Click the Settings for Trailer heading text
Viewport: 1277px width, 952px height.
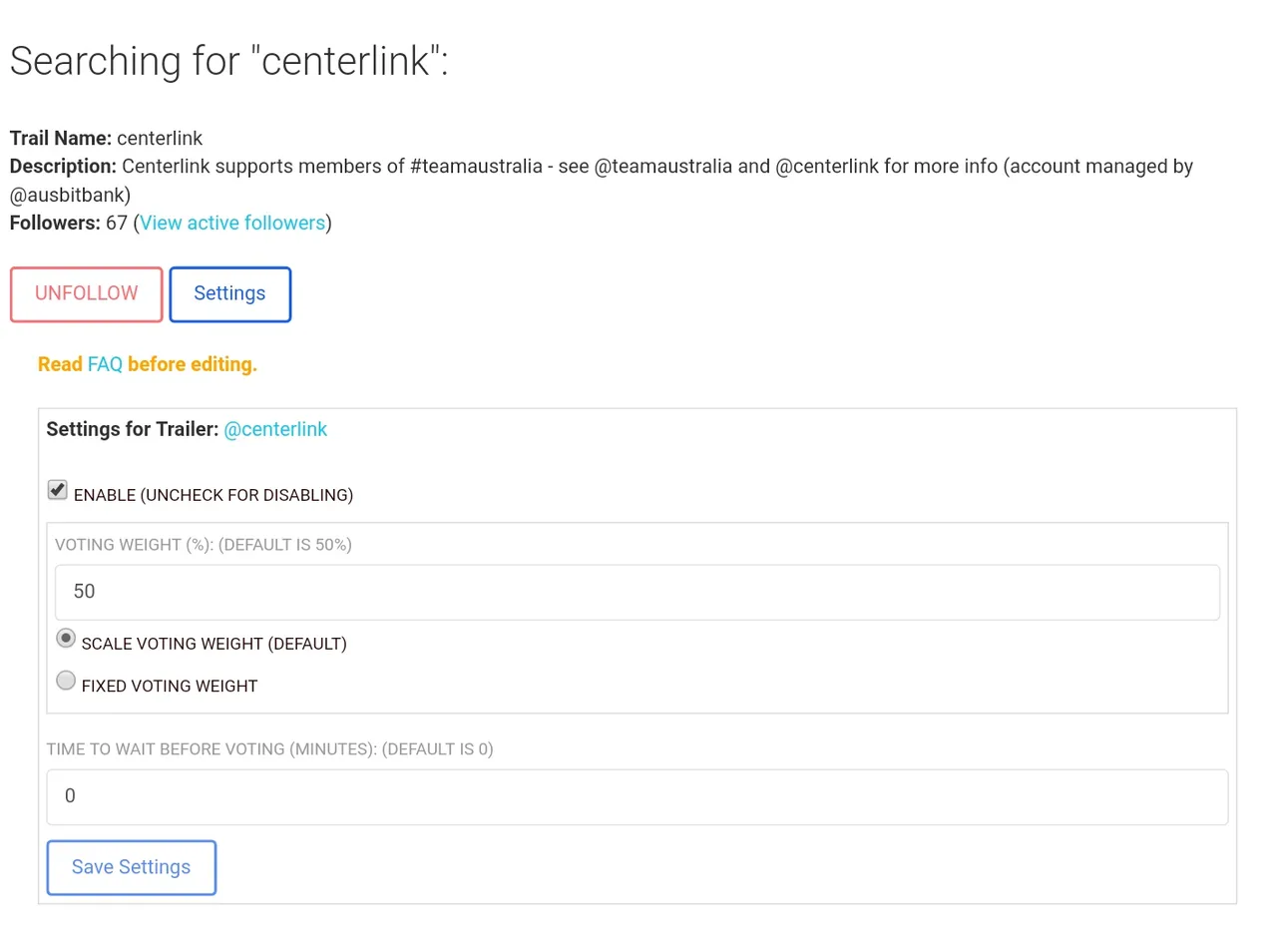click(x=133, y=429)
